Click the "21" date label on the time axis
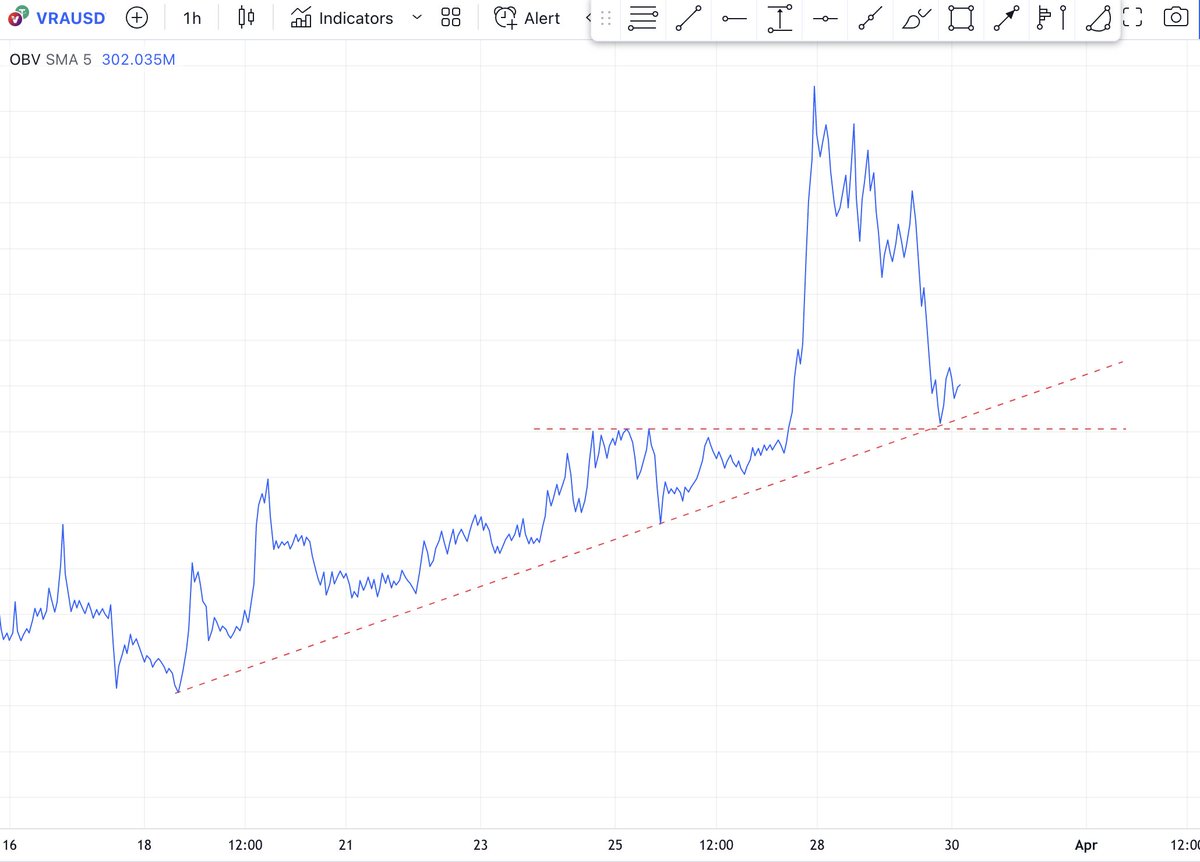This screenshot has height=862, width=1200. [x=346, y=845]
